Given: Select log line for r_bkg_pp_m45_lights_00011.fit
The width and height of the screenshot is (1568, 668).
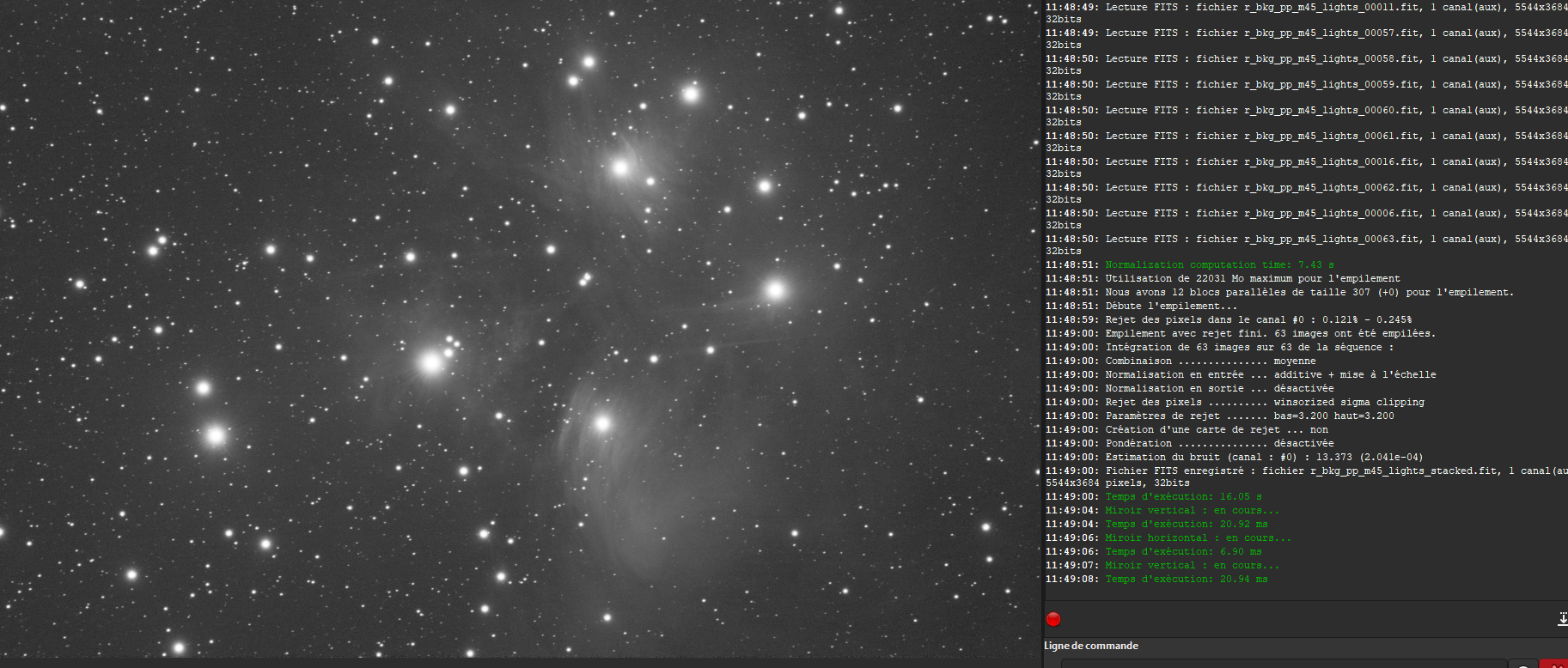Looking at the screenshot, I should (1307, 13).
